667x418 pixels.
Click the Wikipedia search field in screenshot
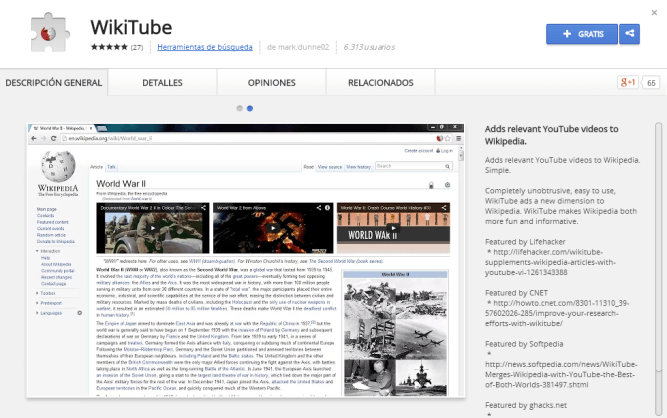[x=413, y=166]
